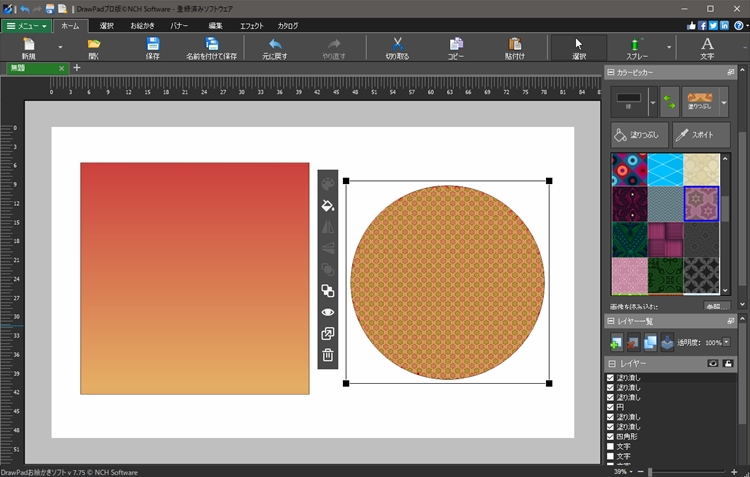Click the fill bucket icon in floating toolbar
The width and height of the screenshot is (750, 477).
tap(327, 205)
